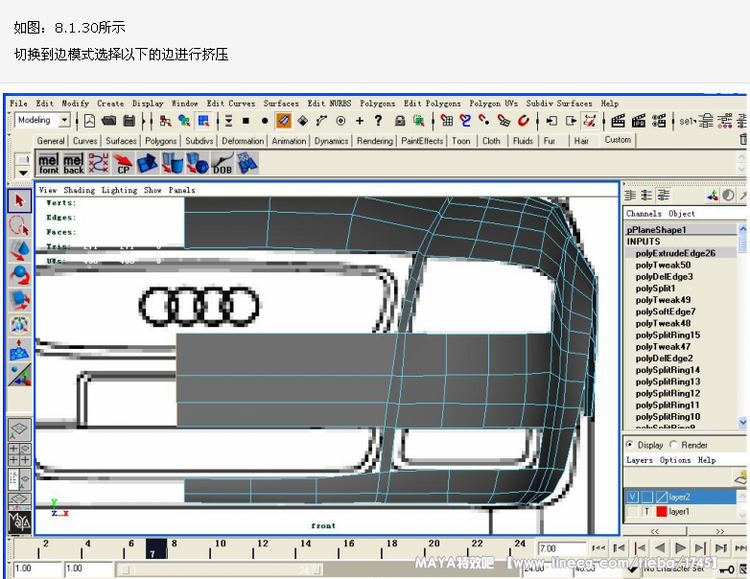This screenshot has width=750, height=579.
Task: Click the 'mel back' shelf button
Action: pos(74,163)
